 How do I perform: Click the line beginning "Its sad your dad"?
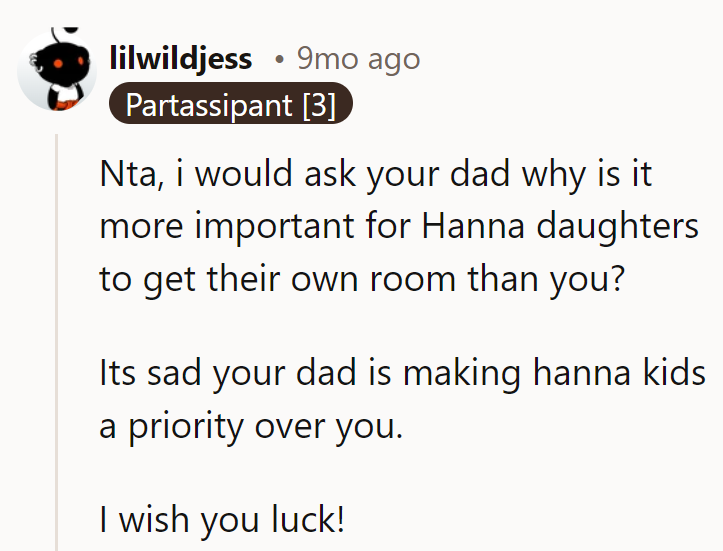pyautogui.click(x=403, y=373)
